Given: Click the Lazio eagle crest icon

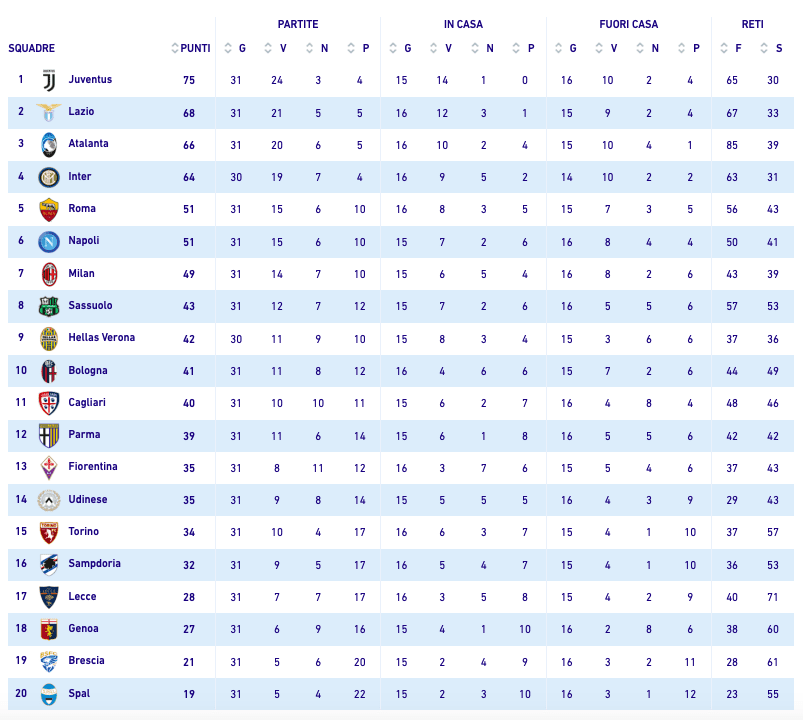Looking at the screenshot, I should tap(48, 112).
